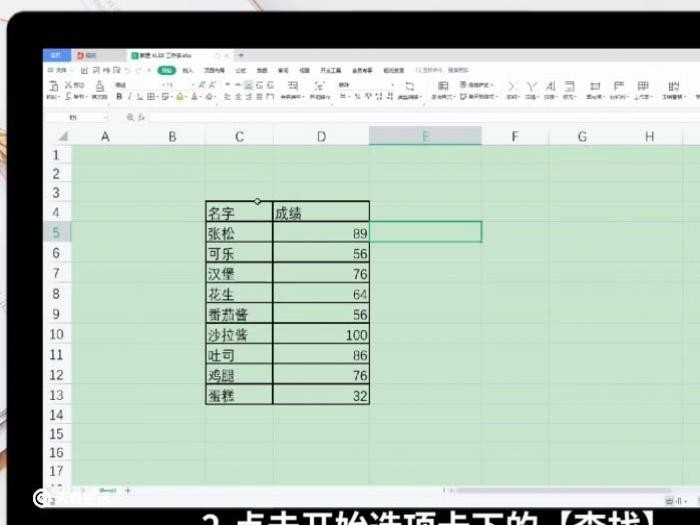Select column header D
700x525 pixels.
(x=320, y=136)
